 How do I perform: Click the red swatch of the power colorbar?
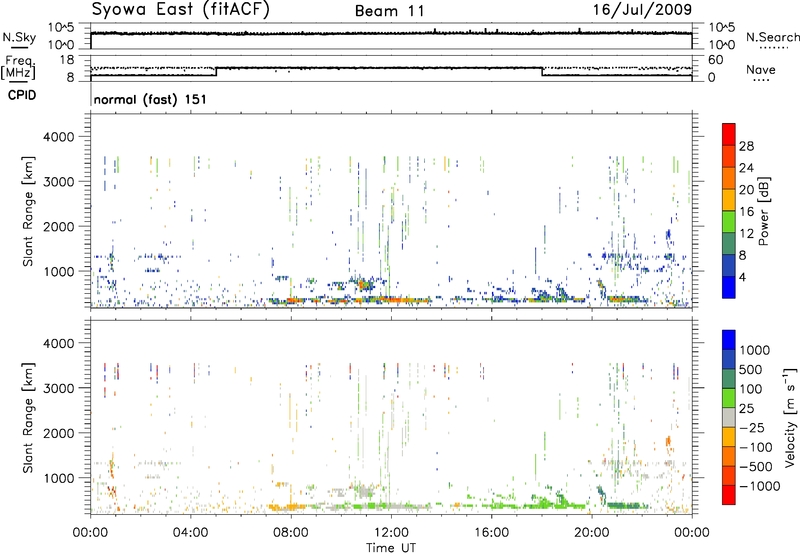[729, 134]
